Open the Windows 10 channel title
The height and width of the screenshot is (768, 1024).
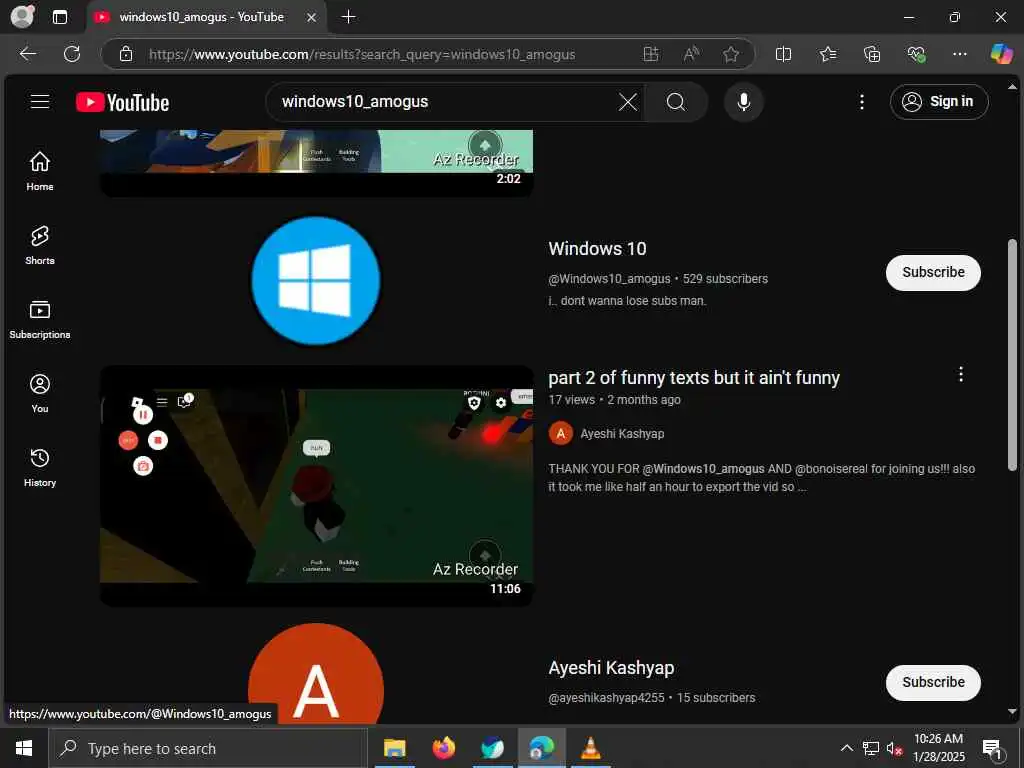coord(597,249)
